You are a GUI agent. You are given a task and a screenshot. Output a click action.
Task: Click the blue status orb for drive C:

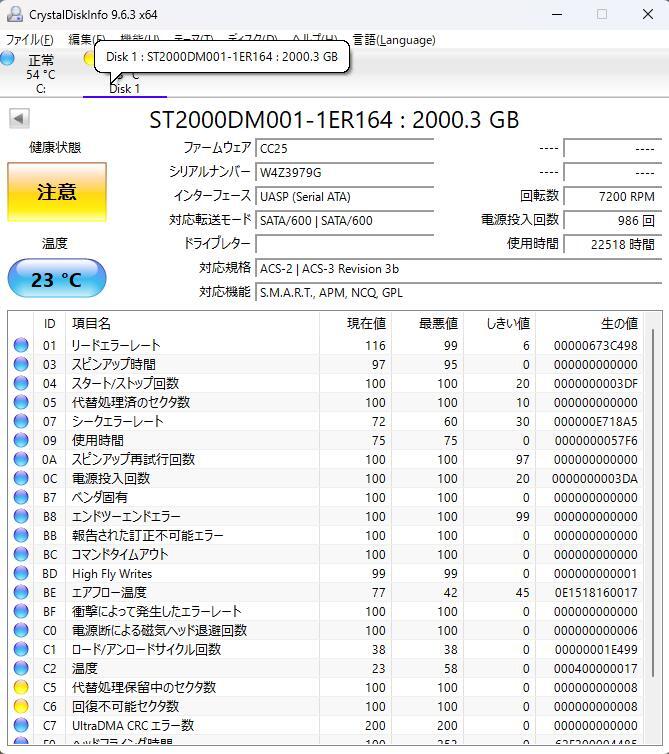[x=8, y=59]
